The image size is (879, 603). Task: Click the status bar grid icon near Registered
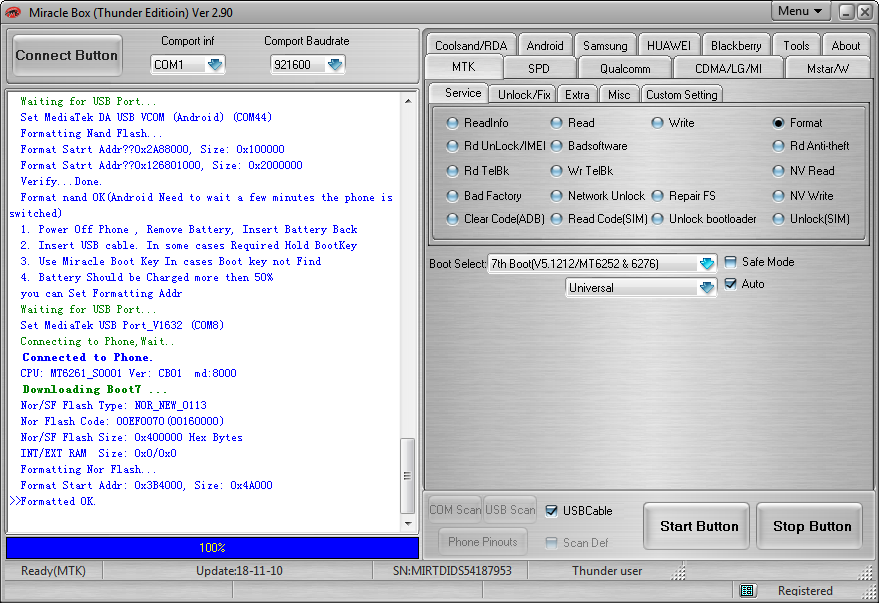(747, 590)
